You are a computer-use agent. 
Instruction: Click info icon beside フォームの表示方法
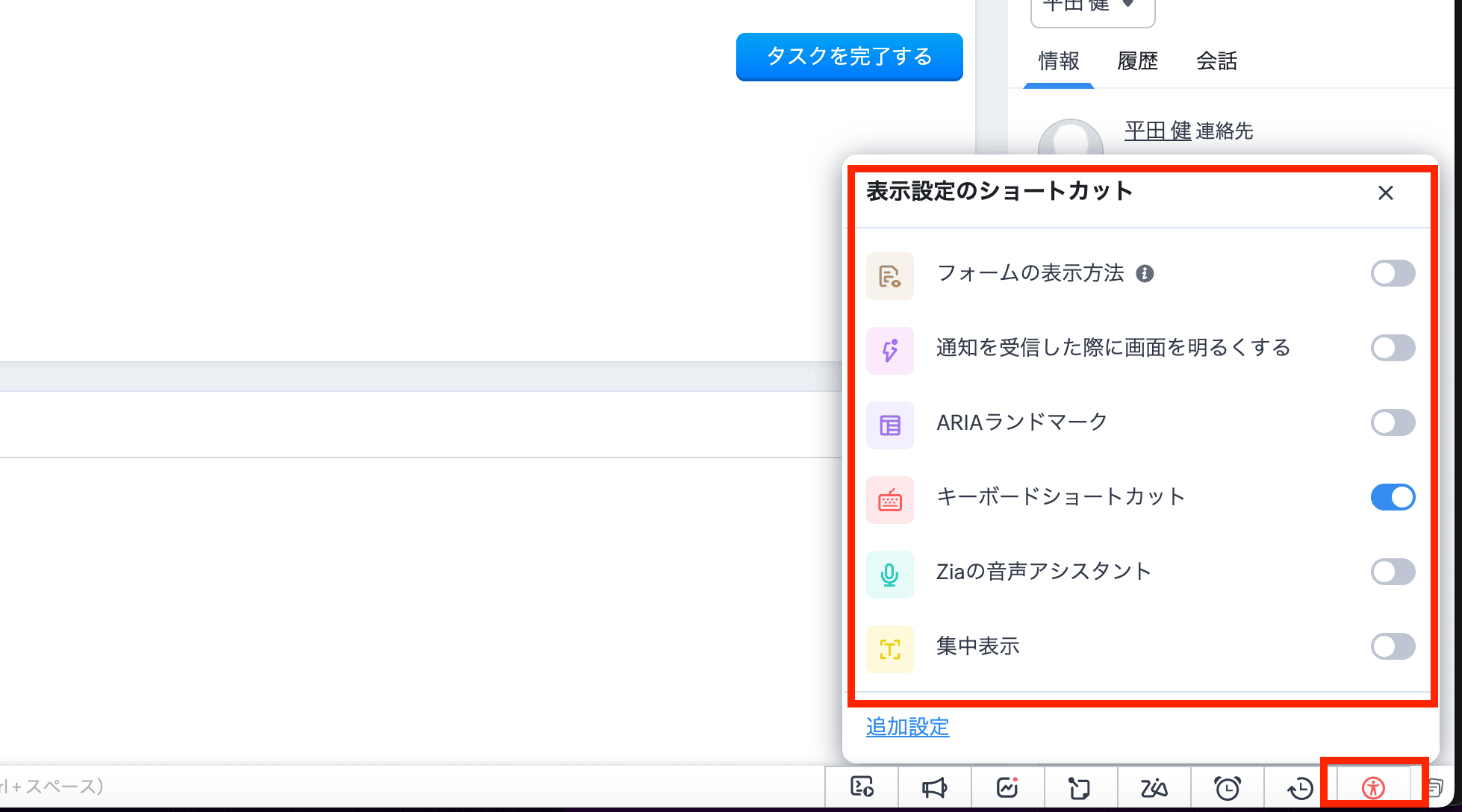(1145, 274)
